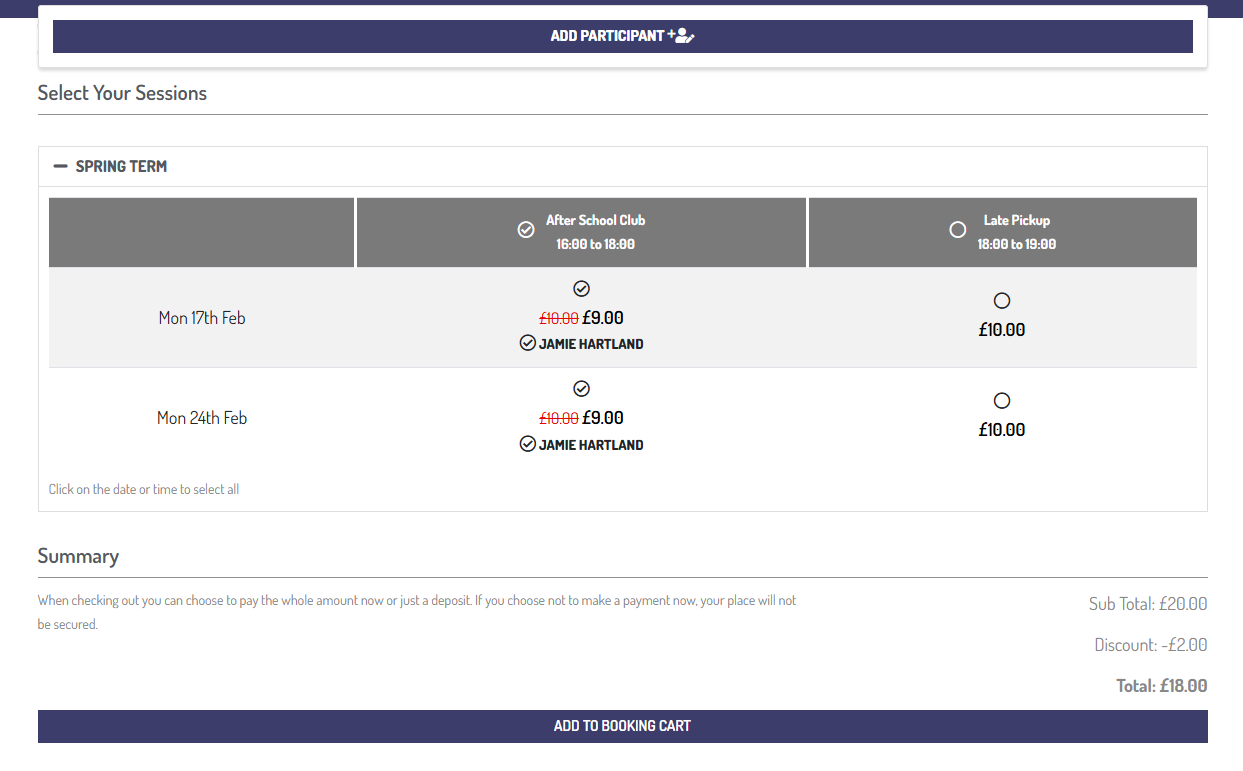
Task: Click the Add Participant button
Action: [622, 36]
